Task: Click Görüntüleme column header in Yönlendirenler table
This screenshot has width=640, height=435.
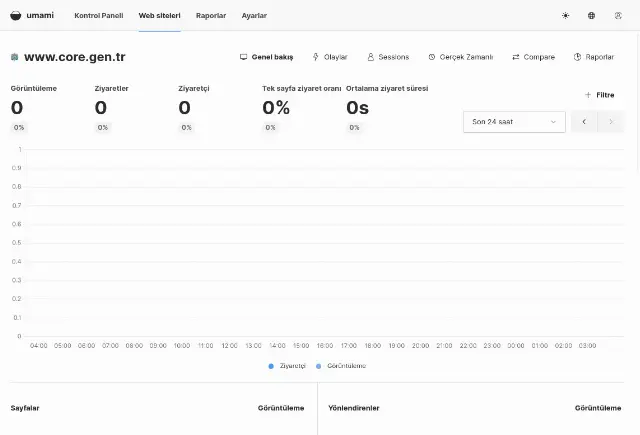Action: [x=598, y=408]
